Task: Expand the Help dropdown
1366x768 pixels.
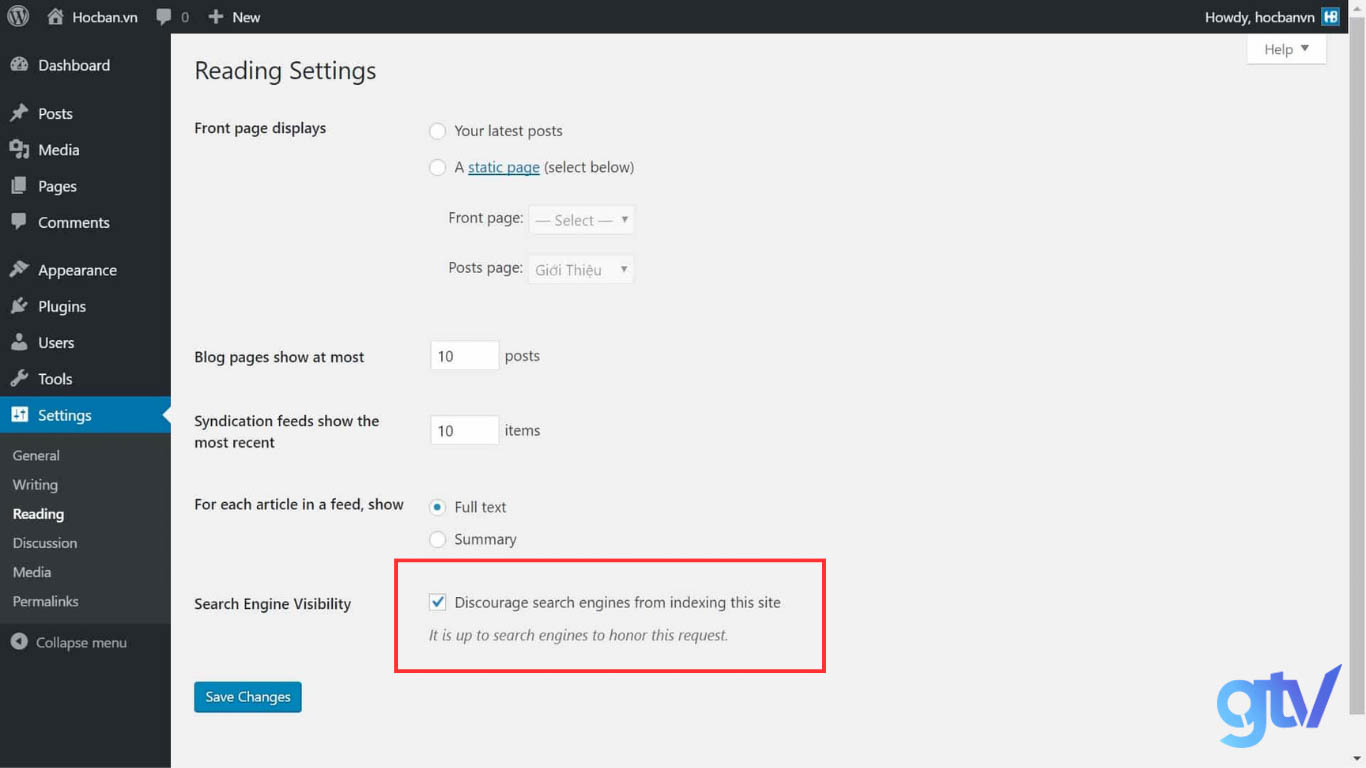Action: pos(1286,48)
